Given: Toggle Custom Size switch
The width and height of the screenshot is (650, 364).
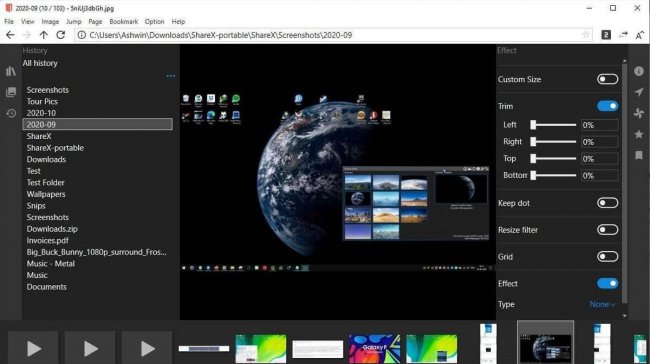Looking at the screenshot, I should tap(607, 79).
